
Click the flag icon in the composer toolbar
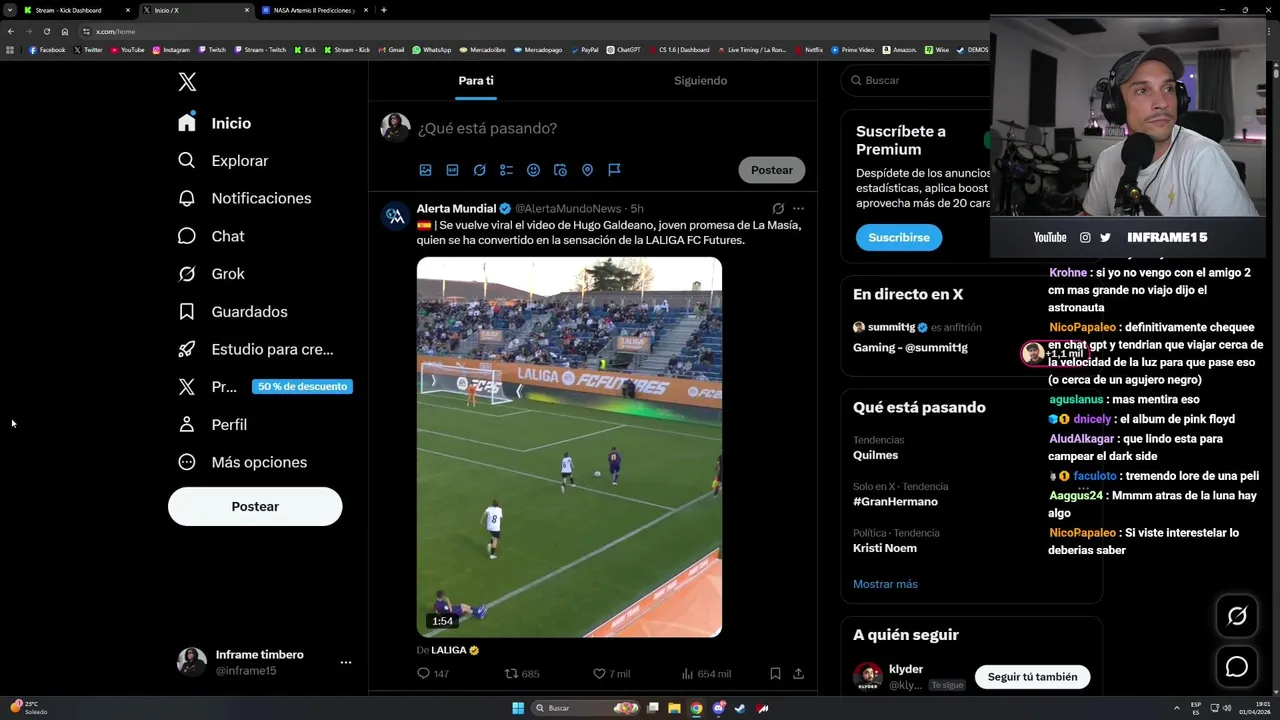[x=614, y=170]
